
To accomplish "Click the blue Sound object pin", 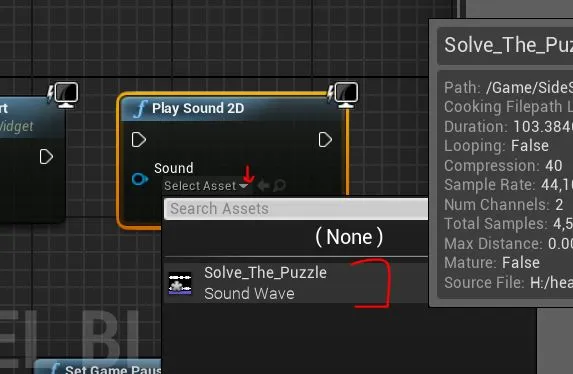I will 140,179.
